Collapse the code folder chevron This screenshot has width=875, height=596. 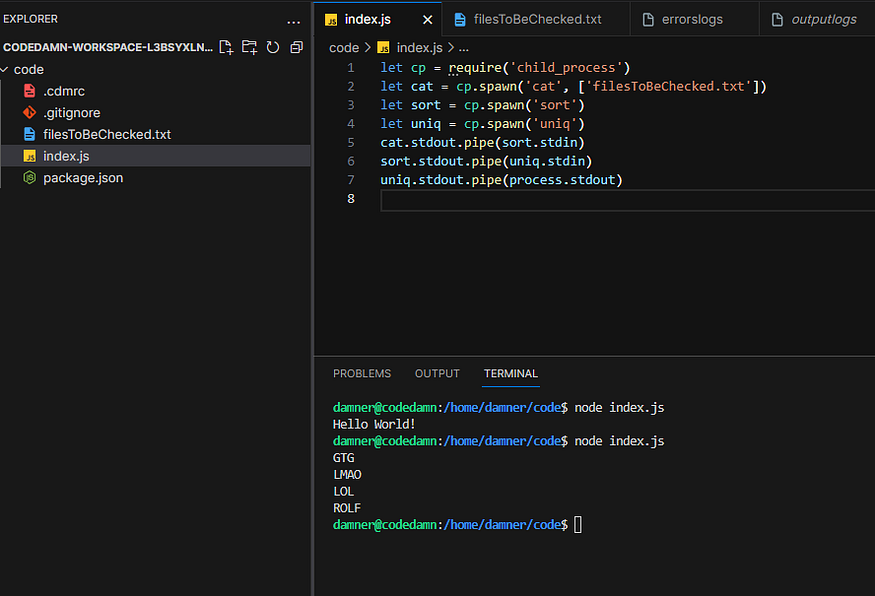pos(6,70)
